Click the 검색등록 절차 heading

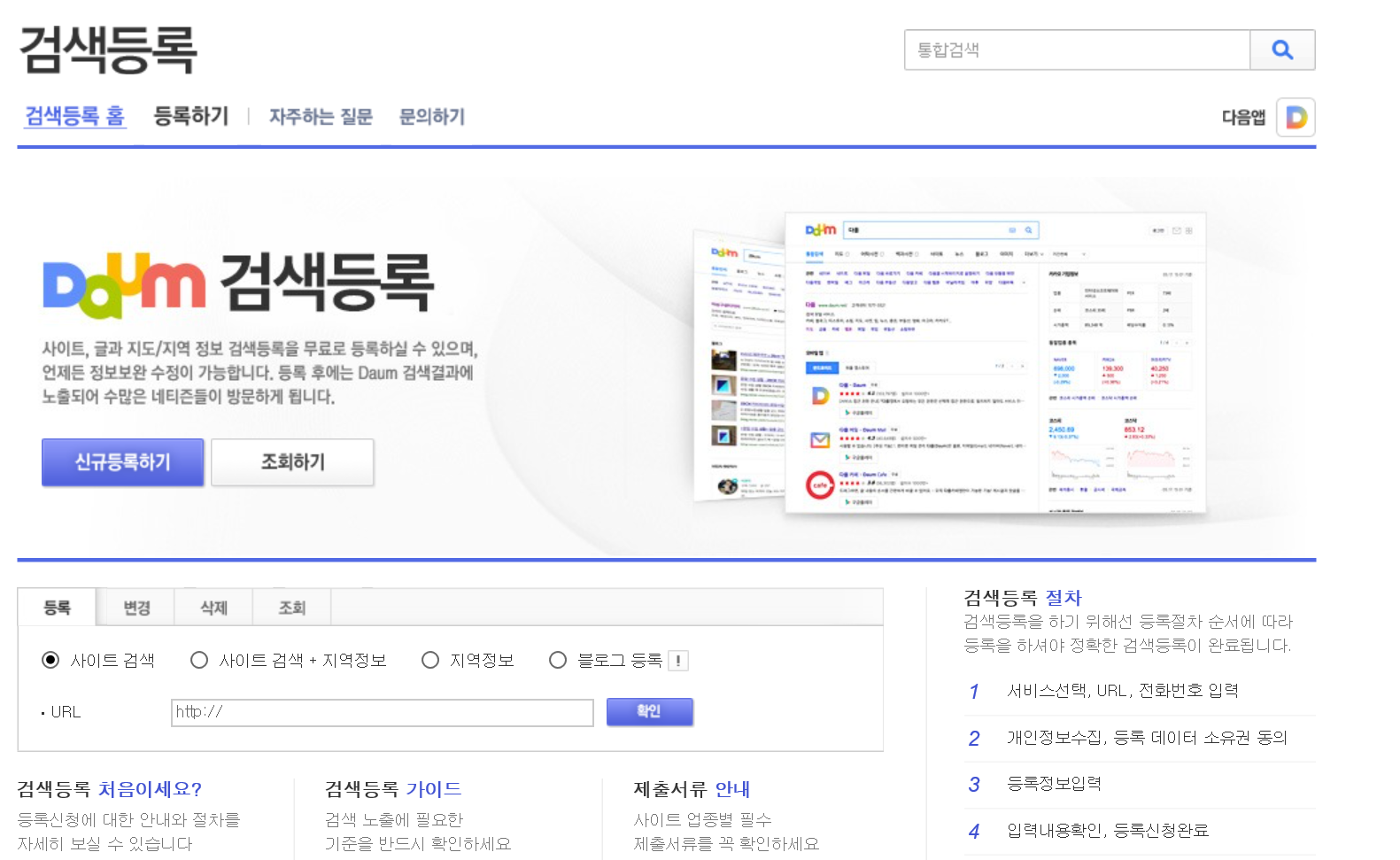(1023, 598)
